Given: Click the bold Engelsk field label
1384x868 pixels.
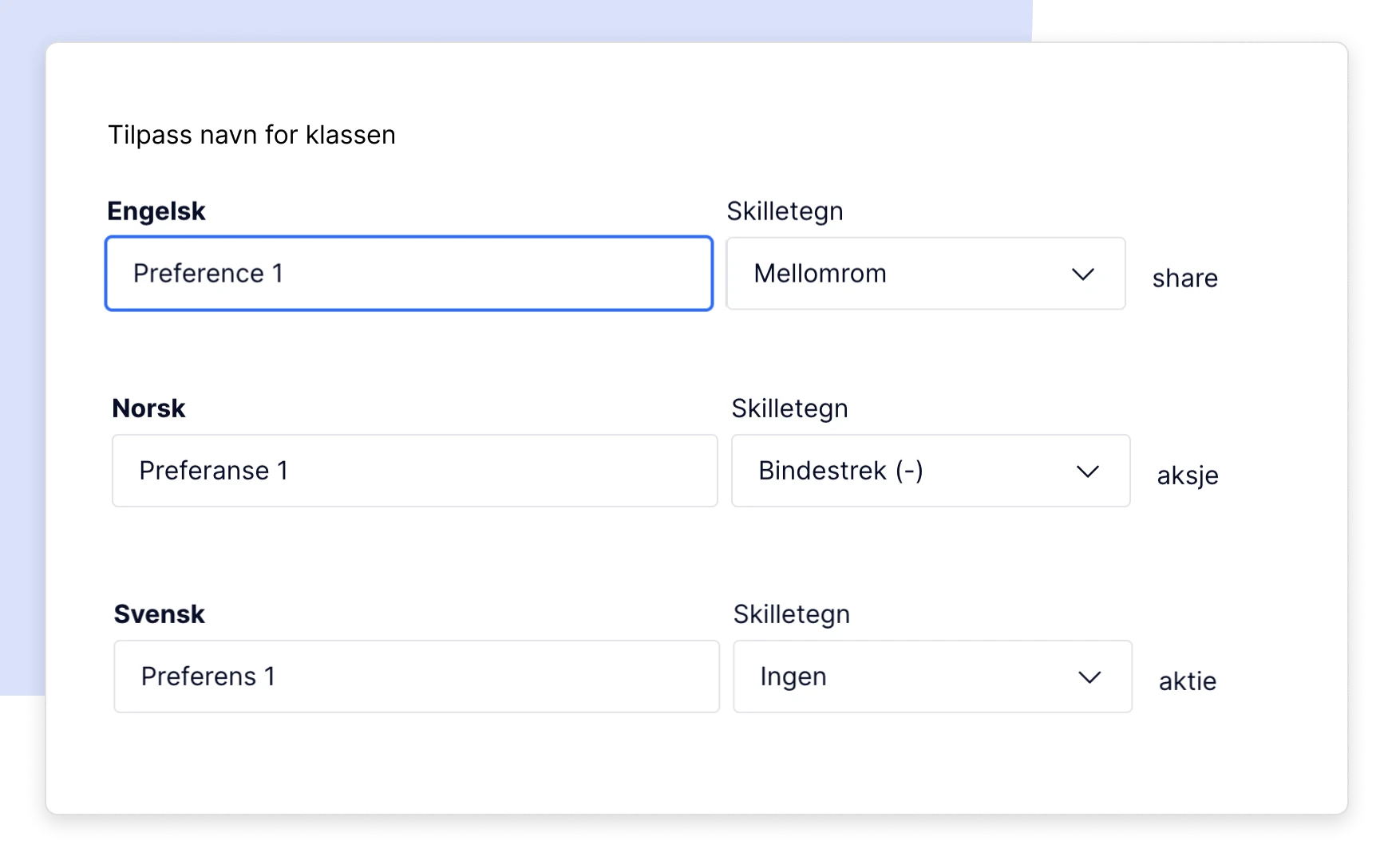Looking at the screenshot, I should (156, 211).
